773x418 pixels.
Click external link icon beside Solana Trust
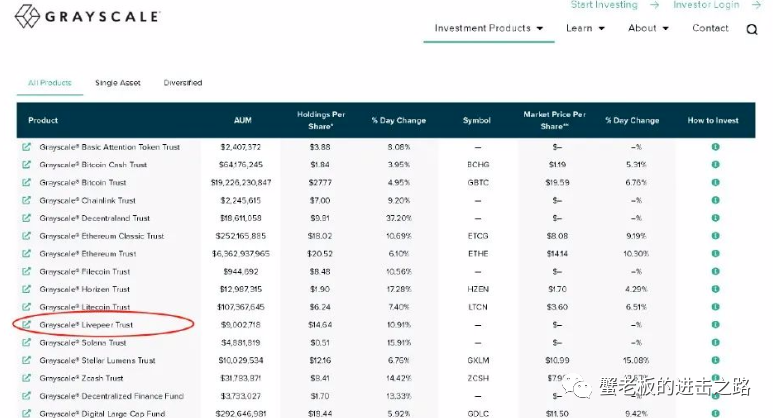(27, 343)
